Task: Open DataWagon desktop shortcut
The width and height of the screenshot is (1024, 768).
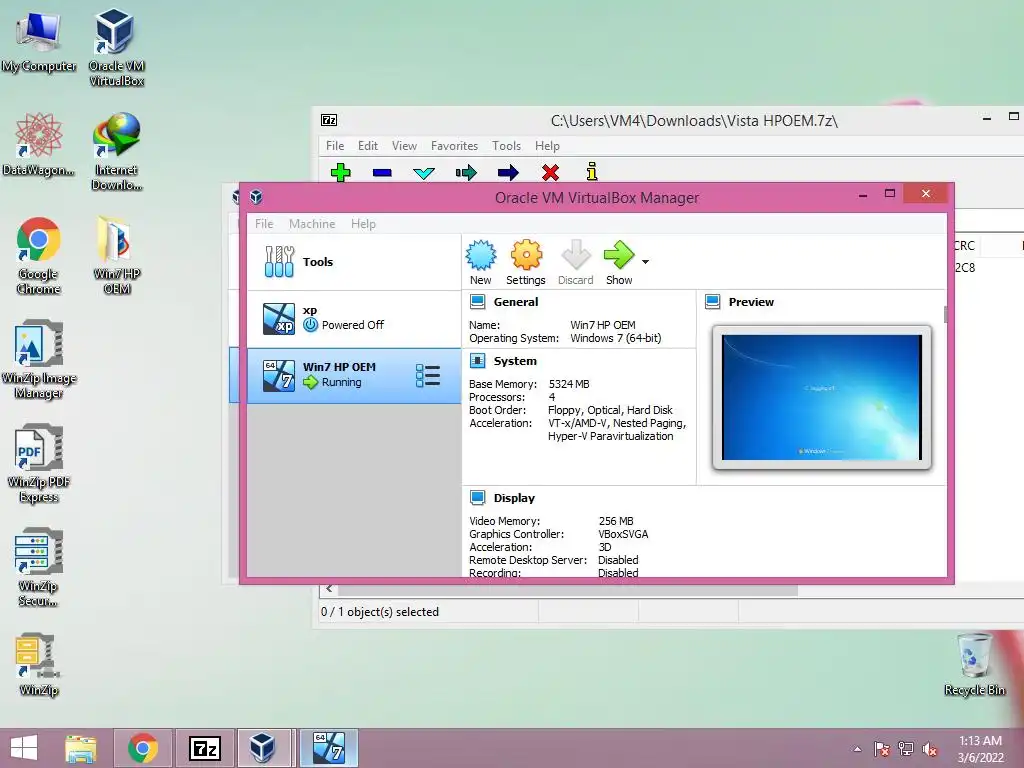Action: point(39,145)
